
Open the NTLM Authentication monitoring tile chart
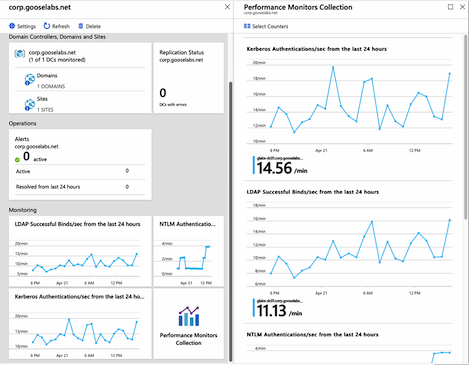click(x=189, y=251)
